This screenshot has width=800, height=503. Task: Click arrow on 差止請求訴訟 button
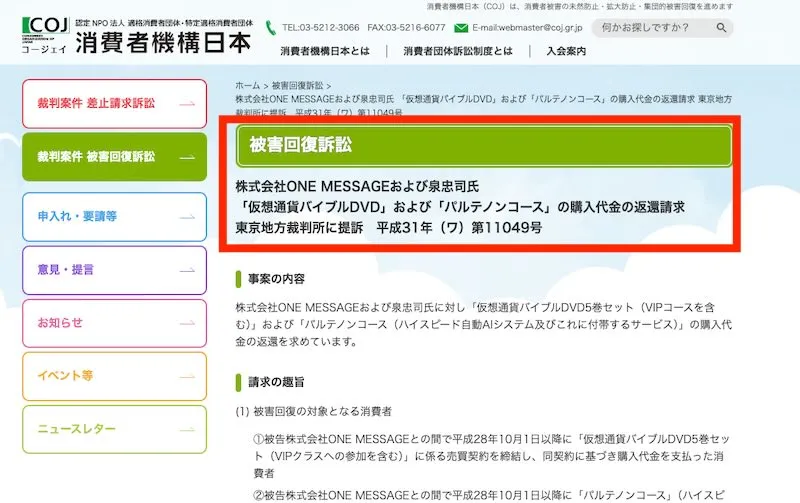coord(187,104)
